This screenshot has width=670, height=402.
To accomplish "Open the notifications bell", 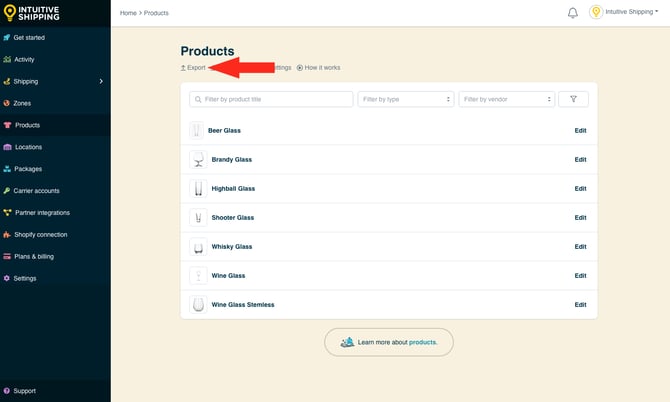I will click(x=573, y=13).
